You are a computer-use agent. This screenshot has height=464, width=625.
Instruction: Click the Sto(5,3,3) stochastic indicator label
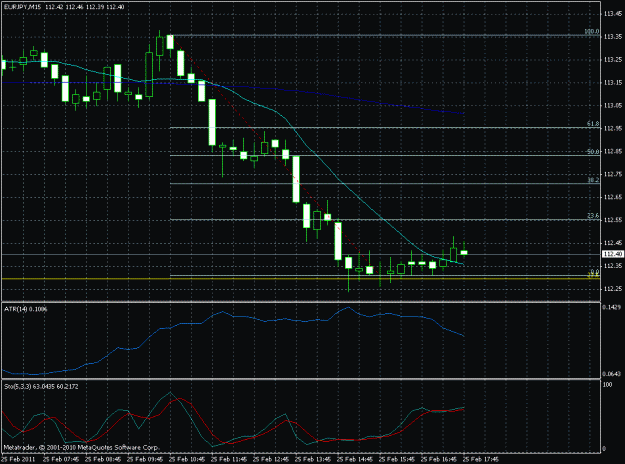click(41, 387)
